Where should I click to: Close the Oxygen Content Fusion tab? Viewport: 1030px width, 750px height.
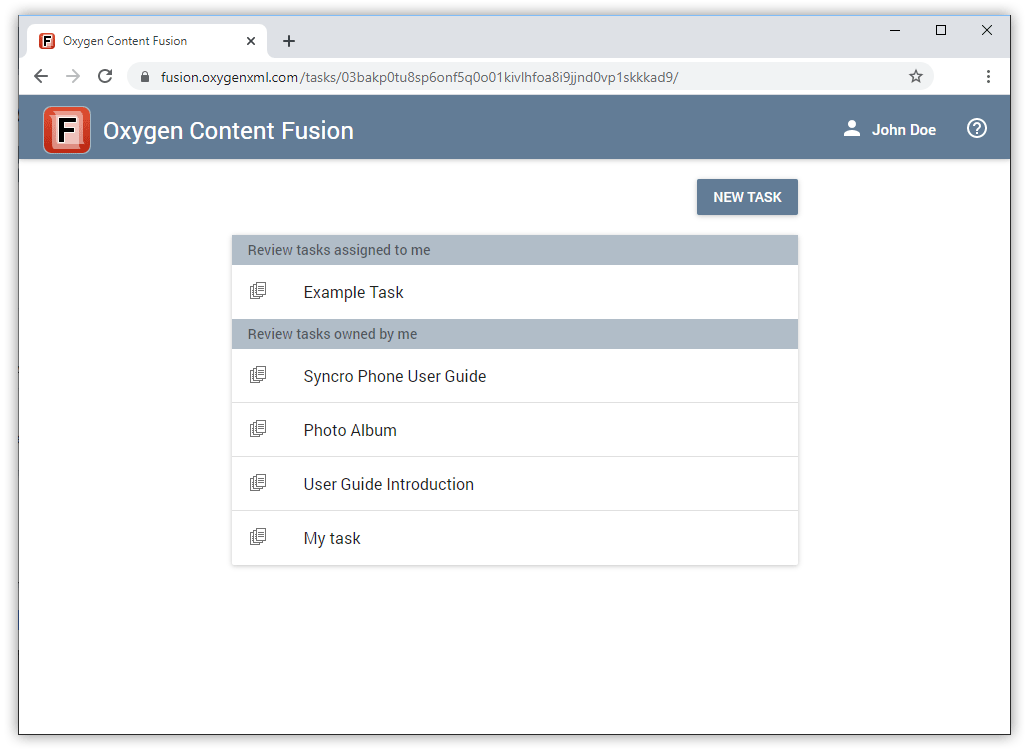click(251, 41)
